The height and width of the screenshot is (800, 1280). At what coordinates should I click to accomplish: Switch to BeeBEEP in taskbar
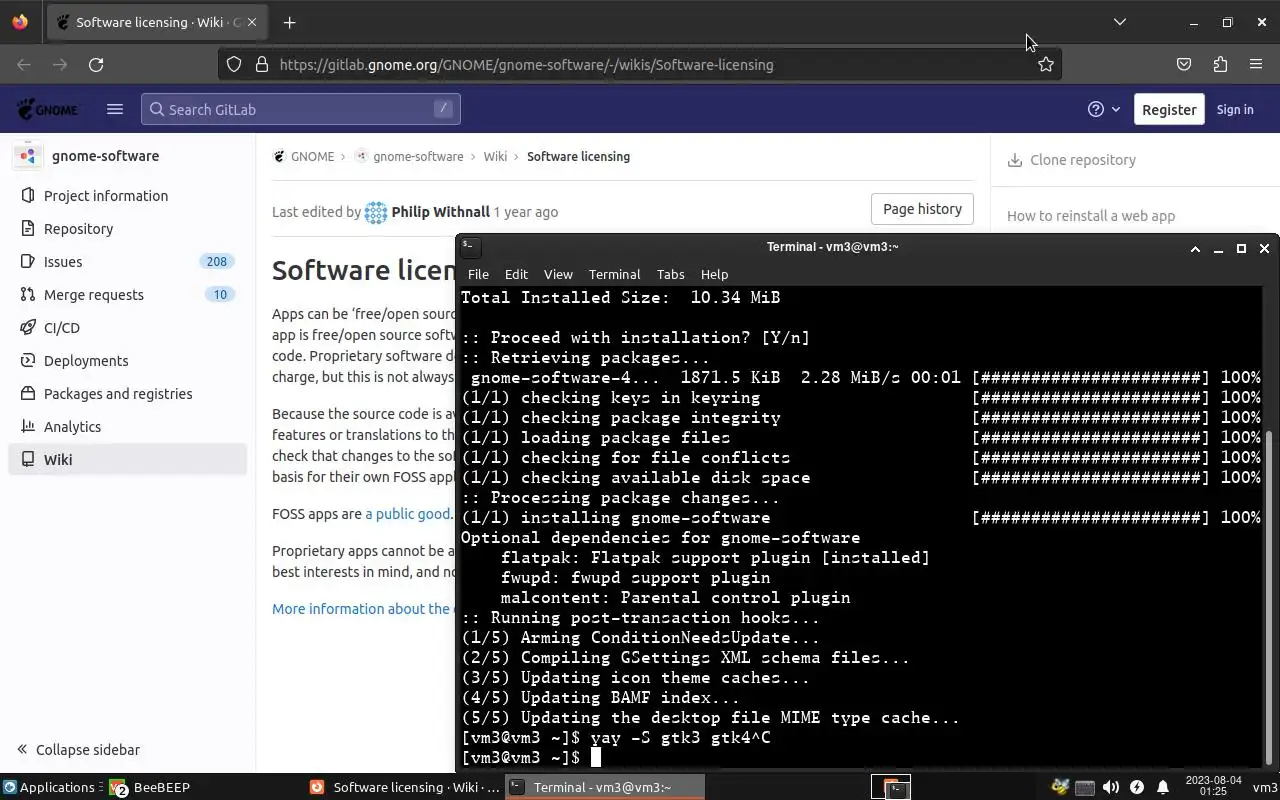[150, 787]
